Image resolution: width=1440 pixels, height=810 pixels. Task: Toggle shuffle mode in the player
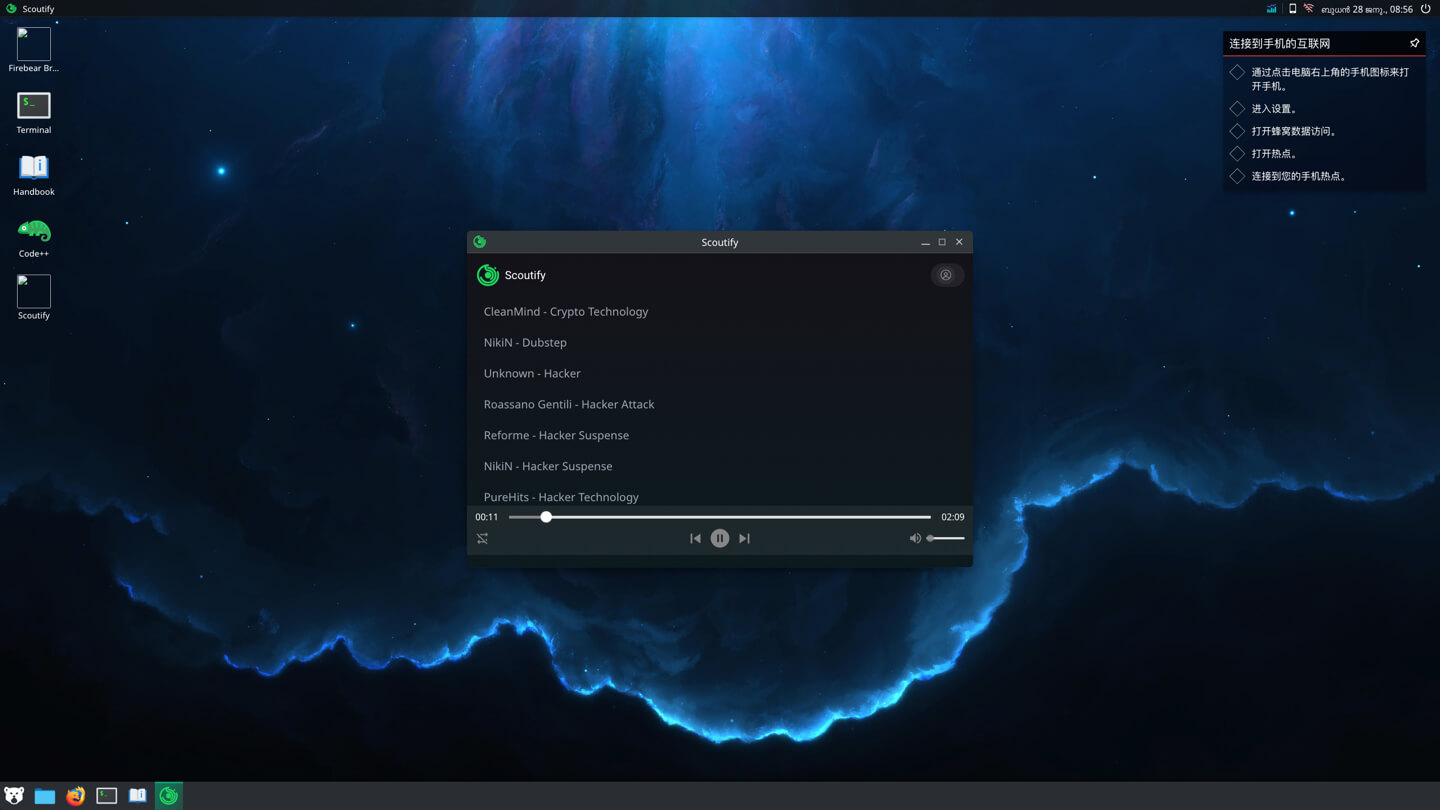(x=483, y=538)
